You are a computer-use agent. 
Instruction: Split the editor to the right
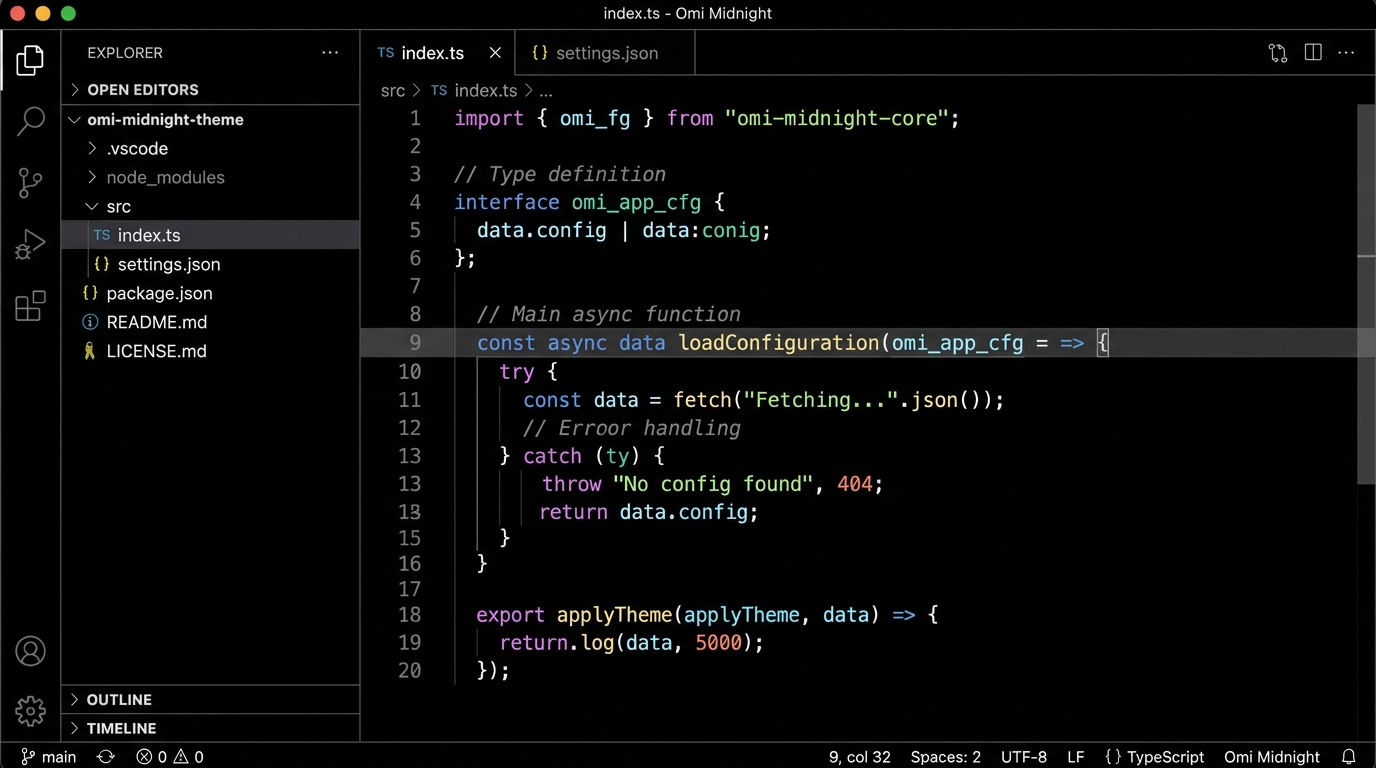coord(1313,53)
